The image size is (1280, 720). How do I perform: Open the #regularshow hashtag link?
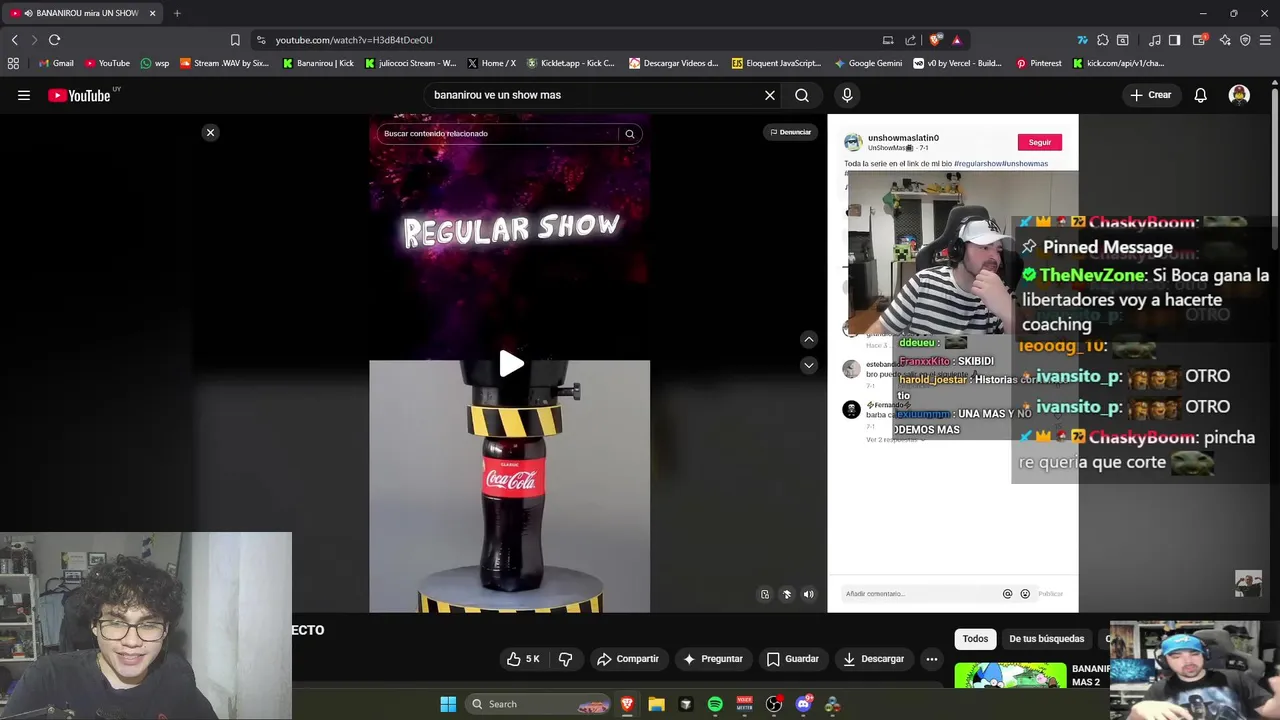978,163
